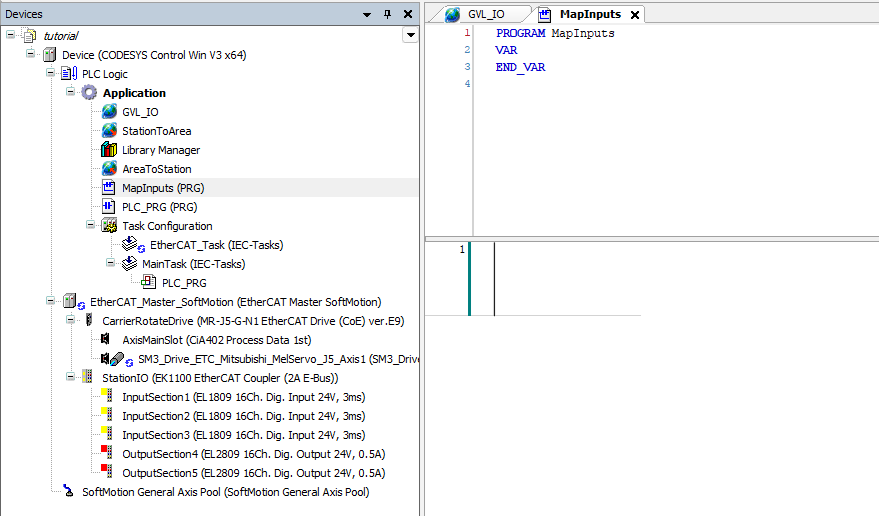
Task: Collapse the EtherCAT_Master_SoftMotion node
Action: pos(50,301)
